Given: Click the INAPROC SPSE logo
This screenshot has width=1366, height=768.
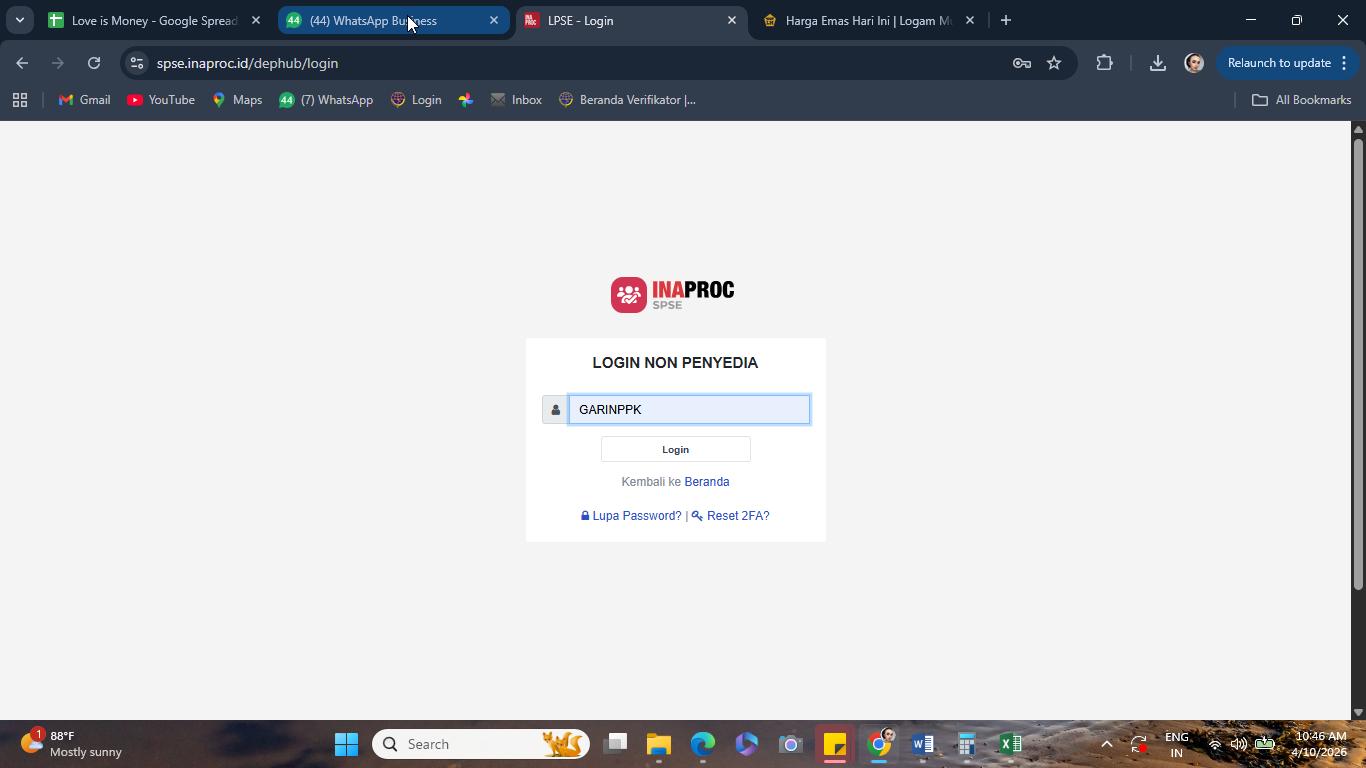Looking at the screenshot, I should (672, 295).
